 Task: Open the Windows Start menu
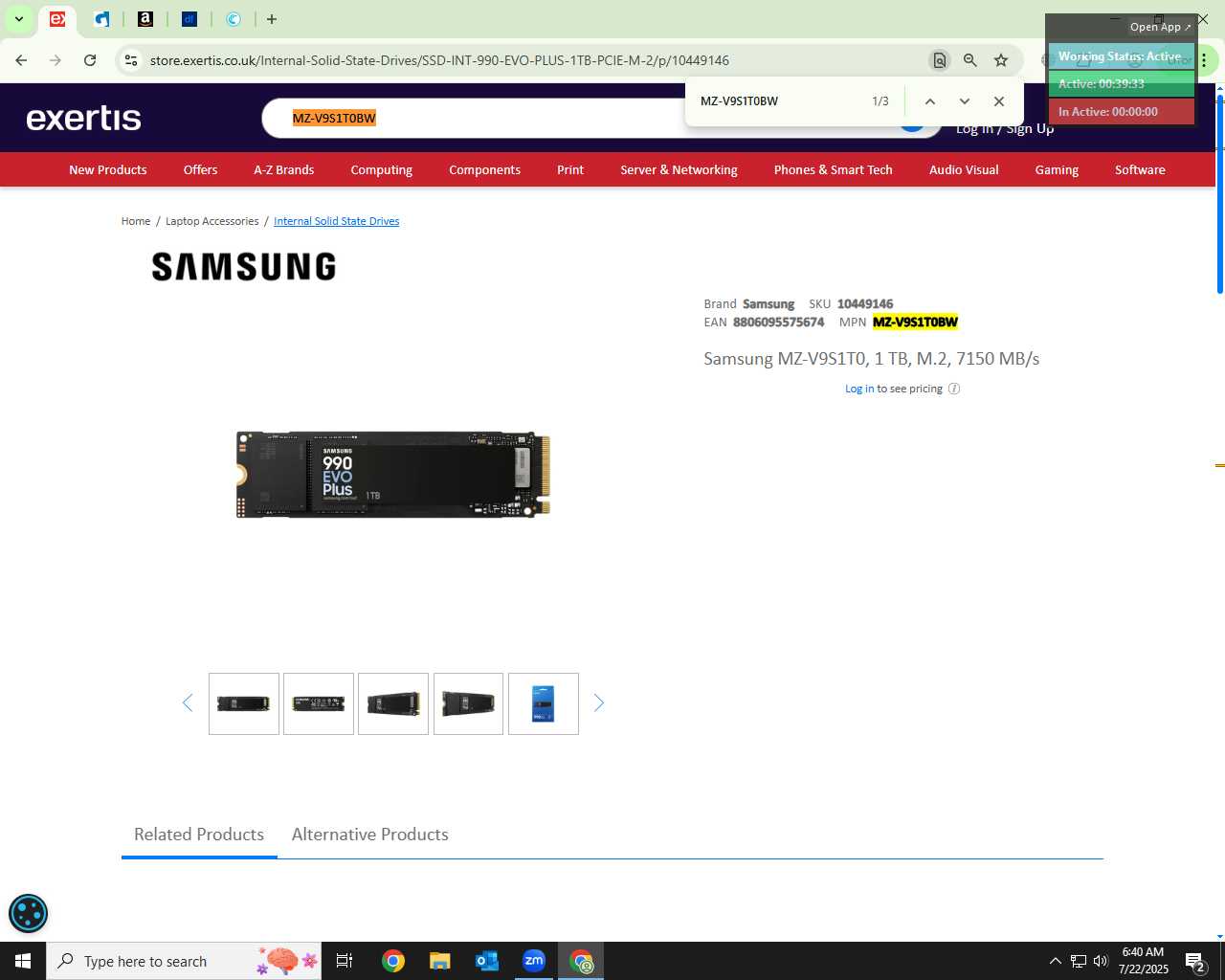point(23,961)
